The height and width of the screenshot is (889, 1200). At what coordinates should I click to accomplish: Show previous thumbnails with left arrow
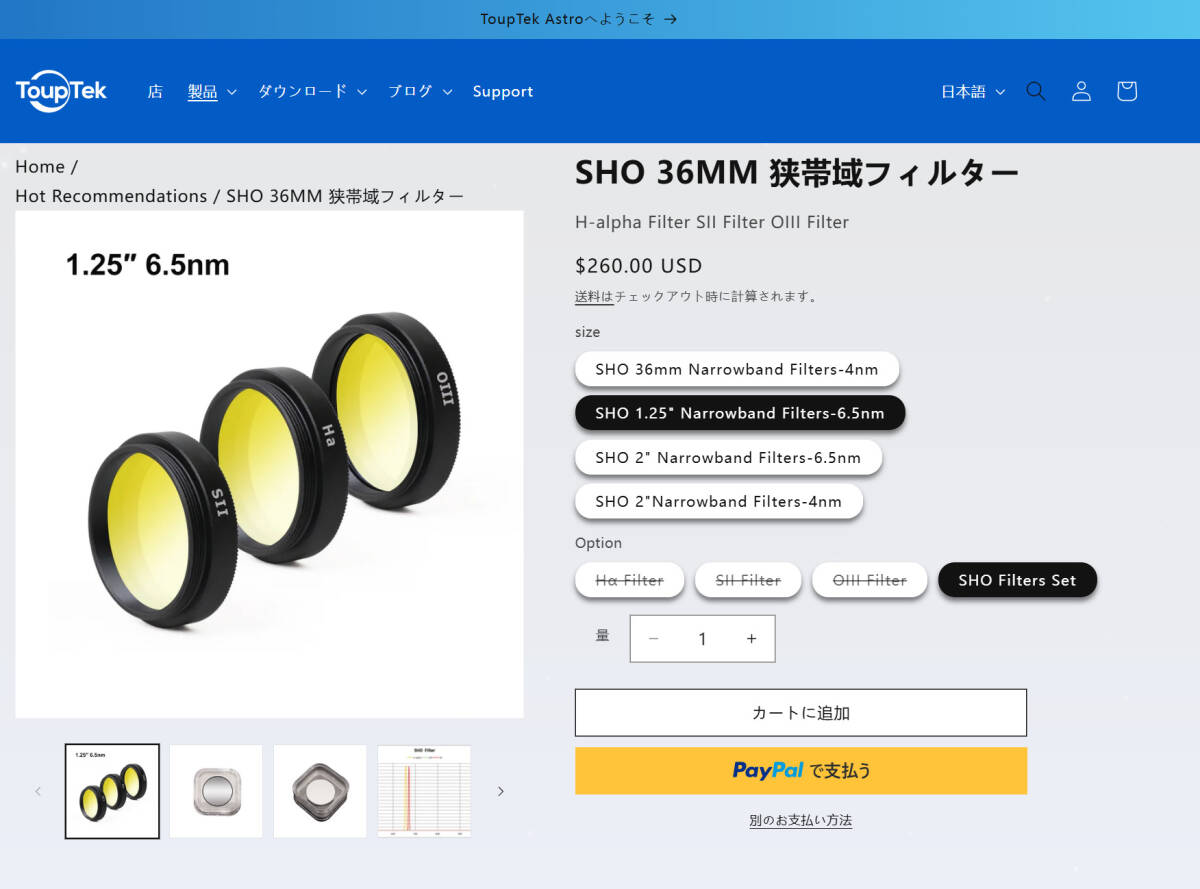tap(38, 791)
